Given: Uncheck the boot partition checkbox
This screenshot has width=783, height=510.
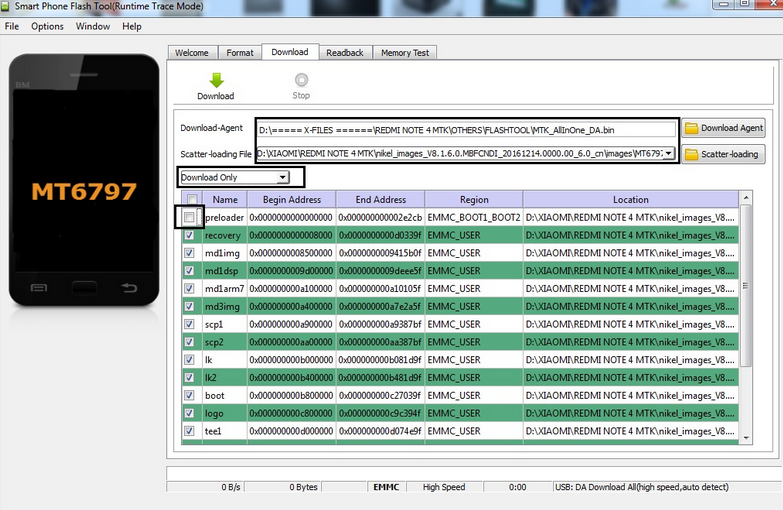Looking at the screenshot, I should pos(189,395).
